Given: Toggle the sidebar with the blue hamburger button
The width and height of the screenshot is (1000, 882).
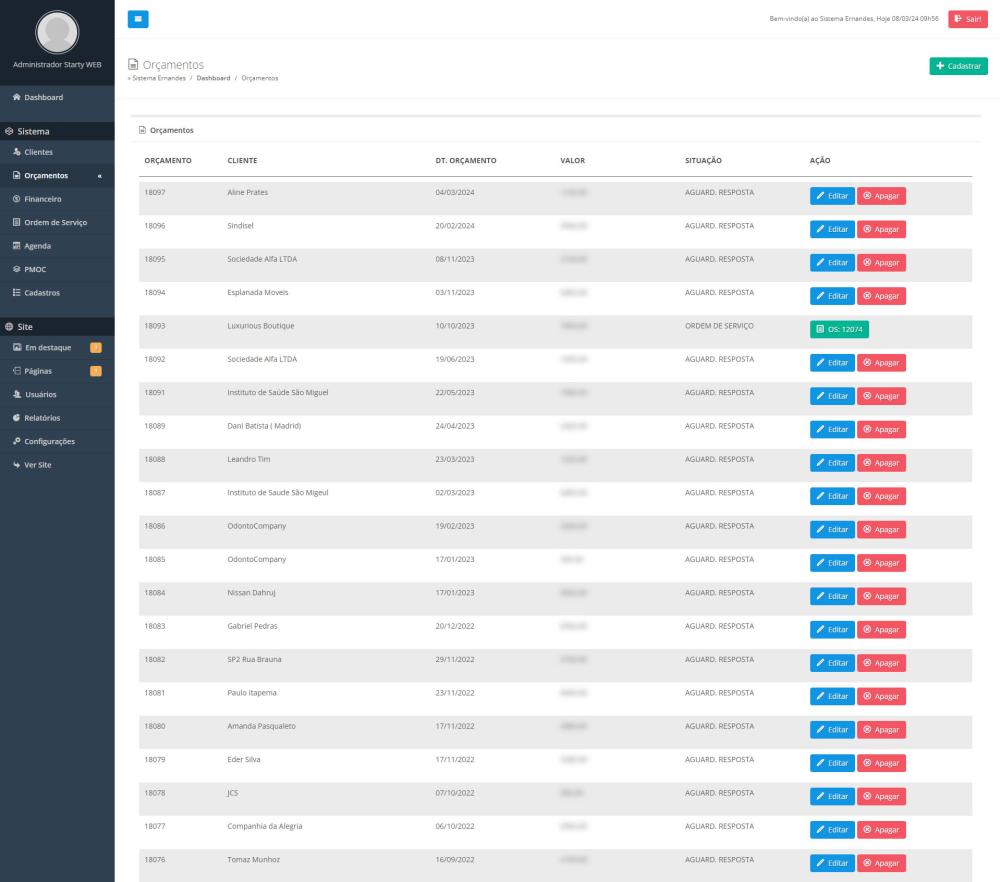Looking at the screenshot, I should (137, 19).
